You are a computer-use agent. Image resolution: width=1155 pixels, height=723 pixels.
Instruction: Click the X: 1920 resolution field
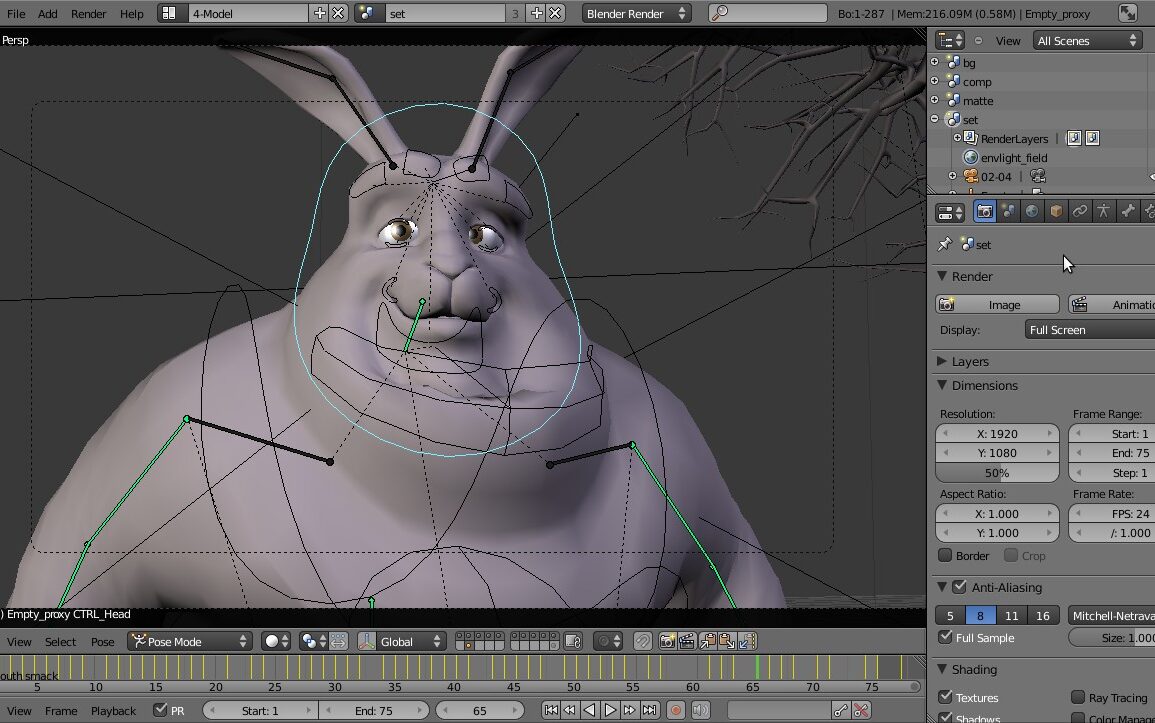click(997, 434)
